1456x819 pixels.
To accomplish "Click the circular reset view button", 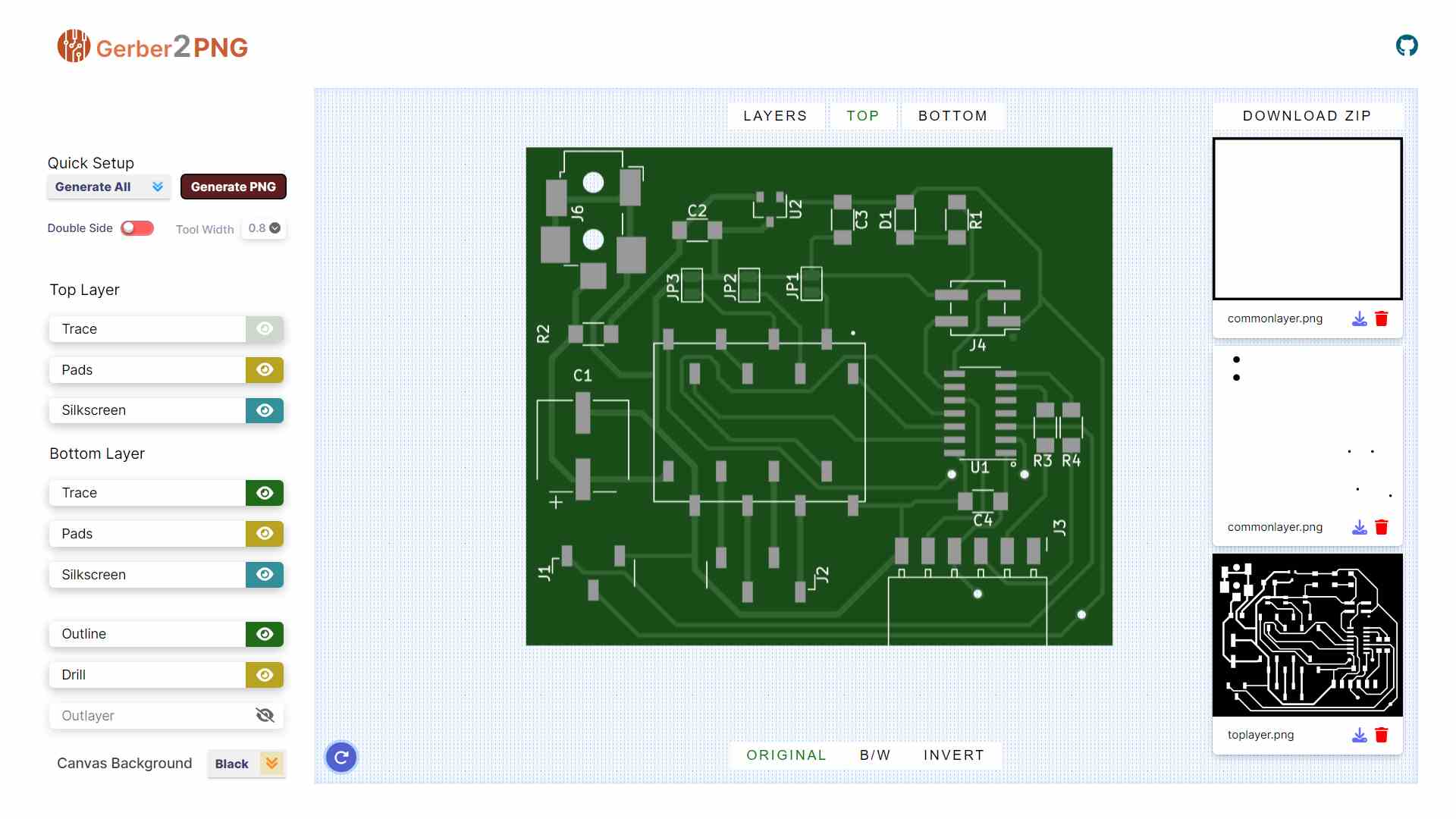I will pyautogui.click(x=341, y=757).
